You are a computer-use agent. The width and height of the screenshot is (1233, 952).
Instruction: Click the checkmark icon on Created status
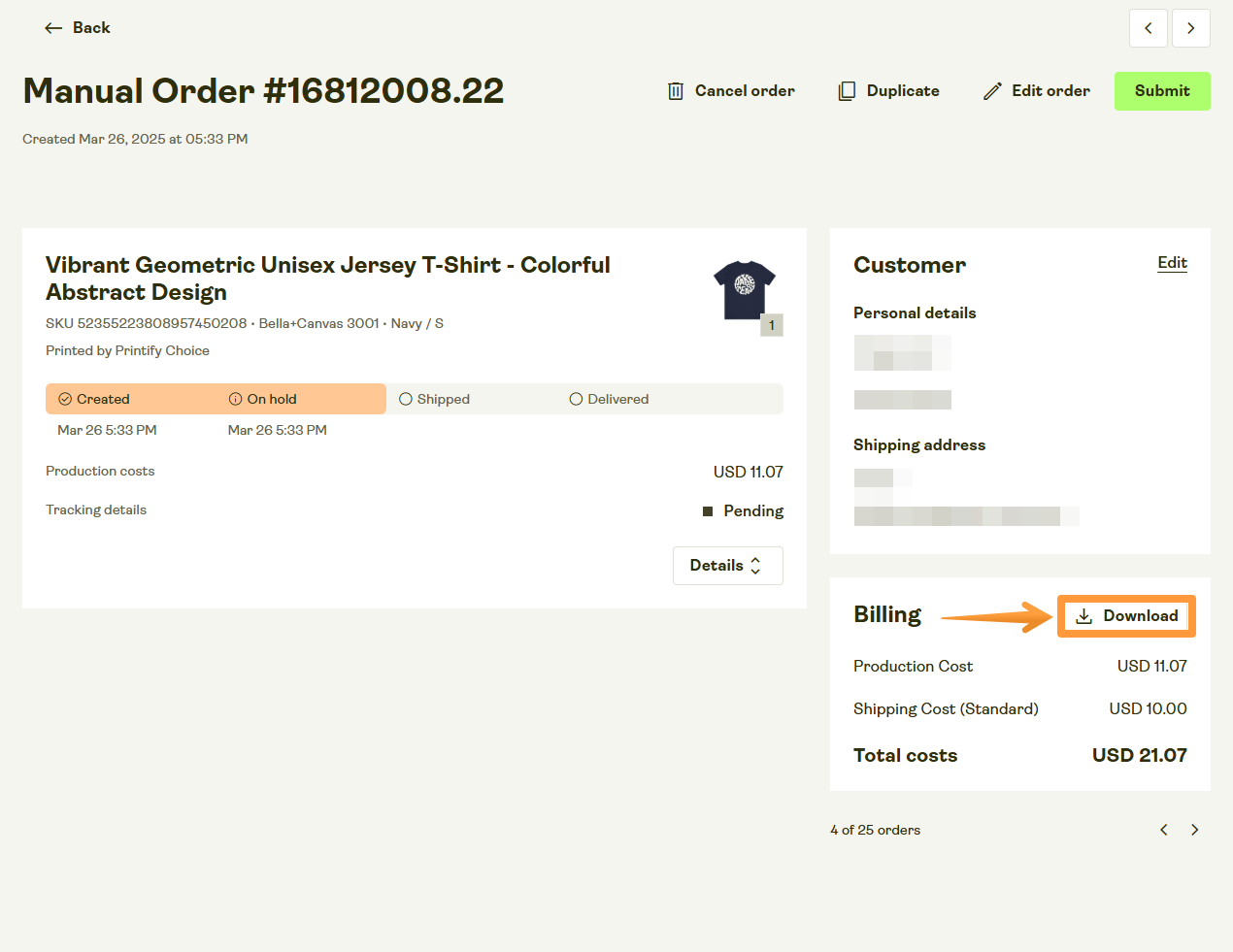pyautogui.click(x=64, y=399)
